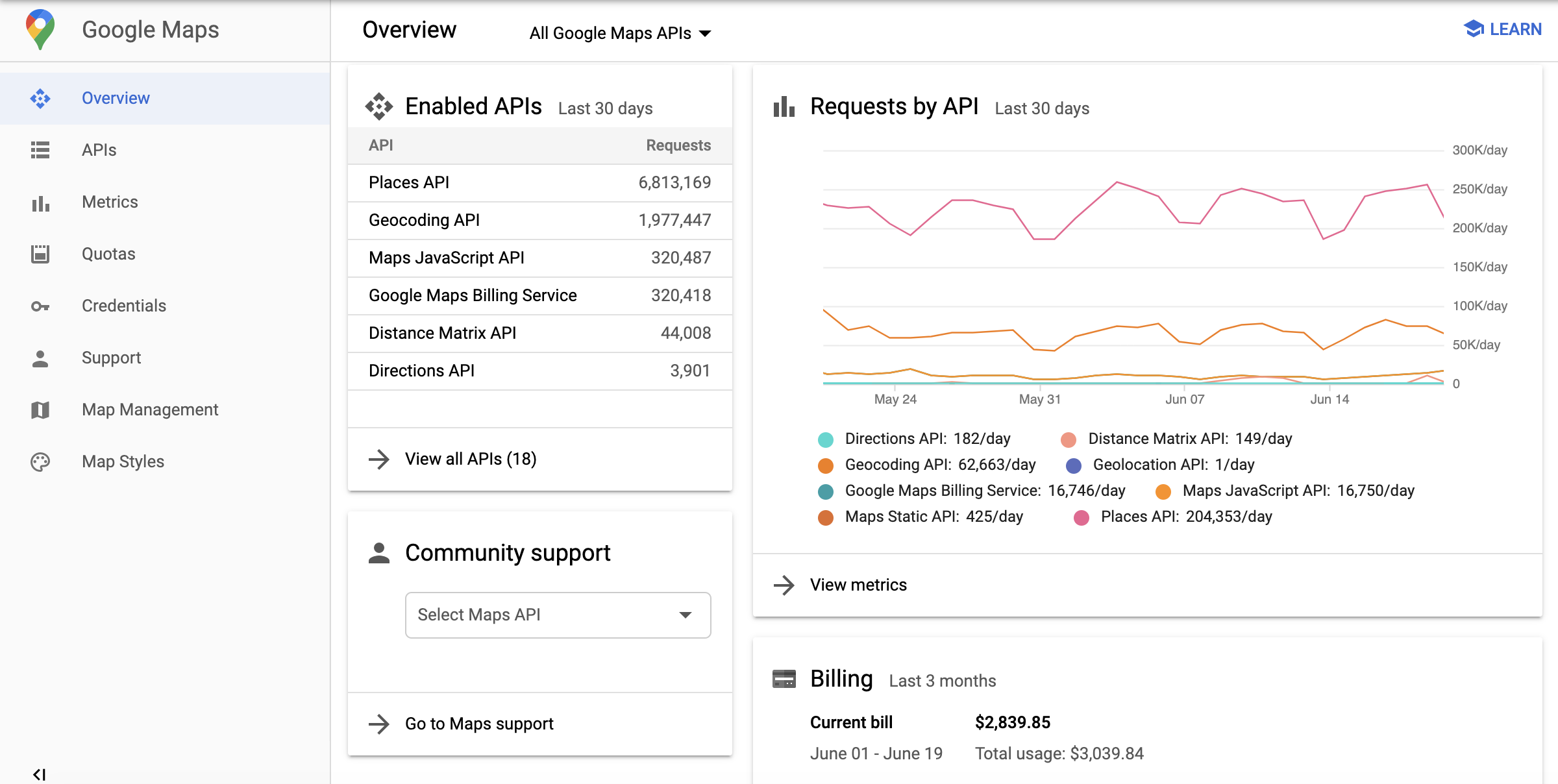Open the Select Maps API dropdown

[x=557, y=613]
